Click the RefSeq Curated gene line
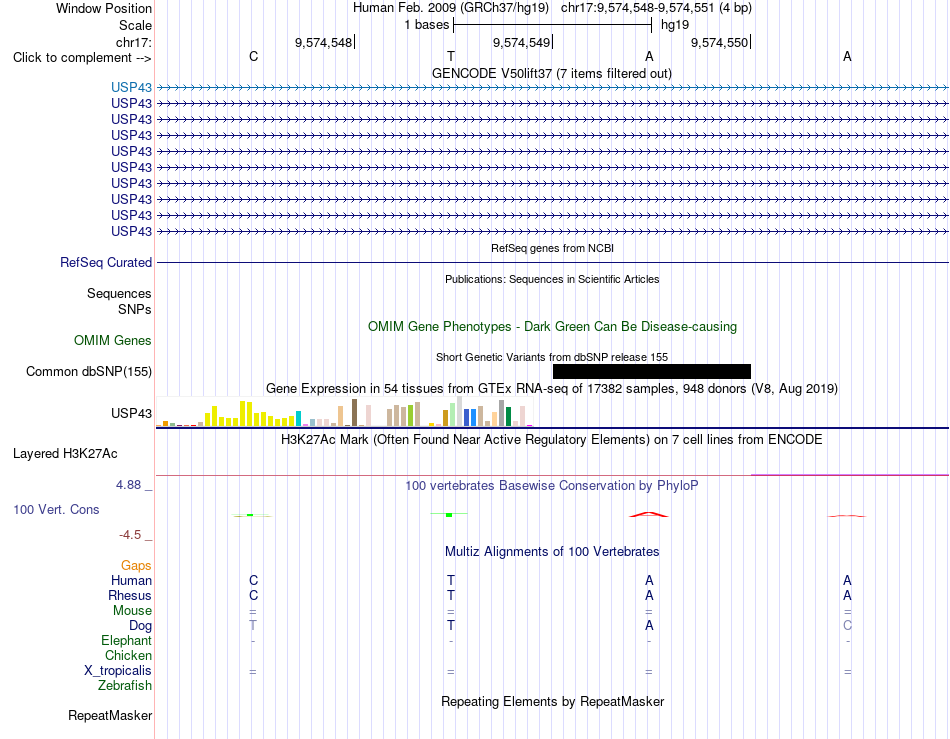The height and width of the screenshot is (739, 950). click(x=552, y=262)
